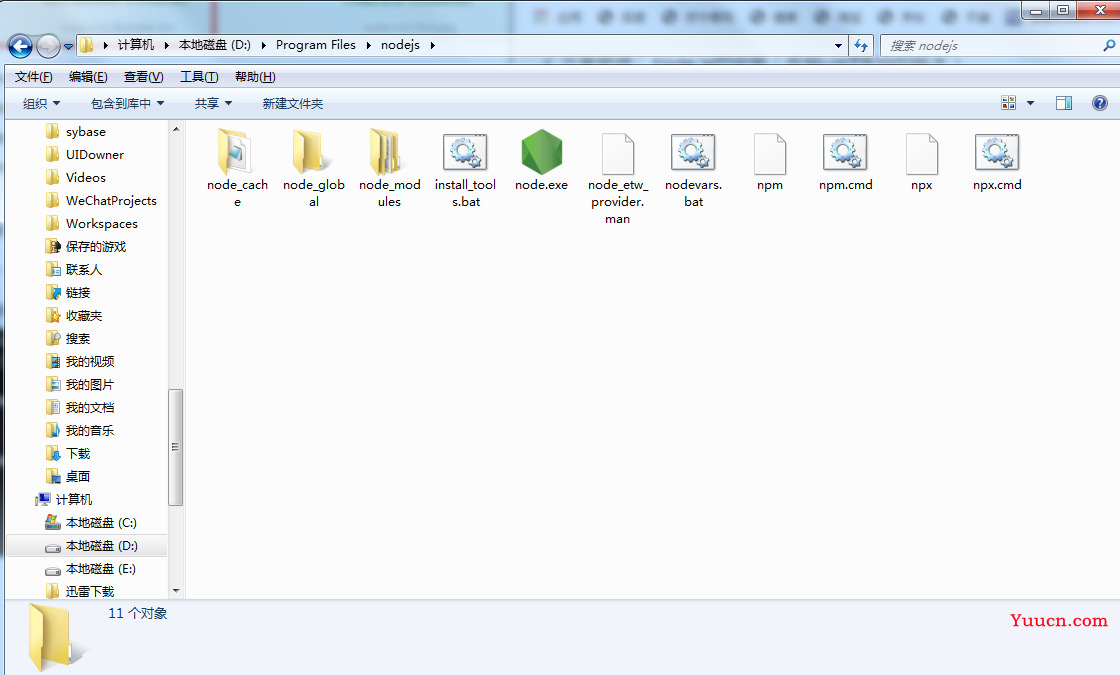Select 计算机 node in the navigation tree
The width and height of the screenshot is (1120, 675).
pyautogui.click(x=74, y=499)
